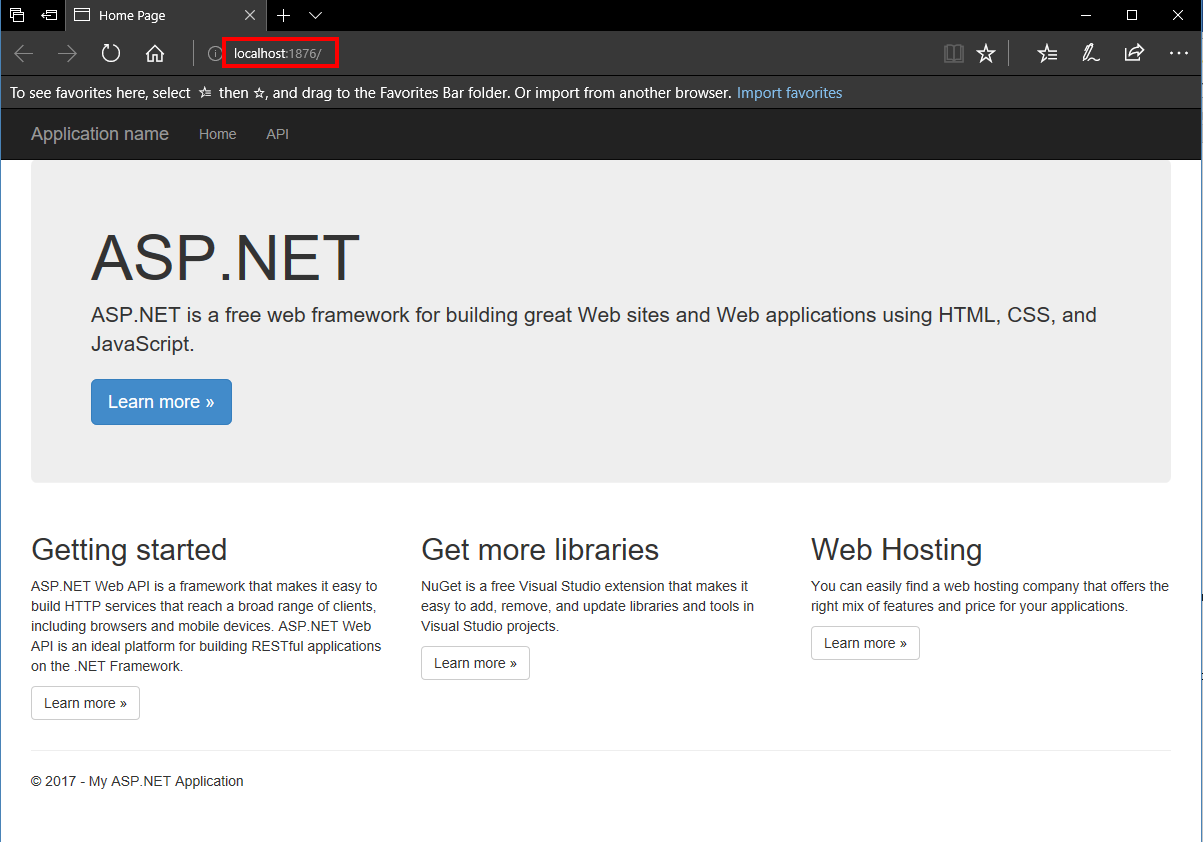
Task: Click the Import favorites link
Action: 789,93
